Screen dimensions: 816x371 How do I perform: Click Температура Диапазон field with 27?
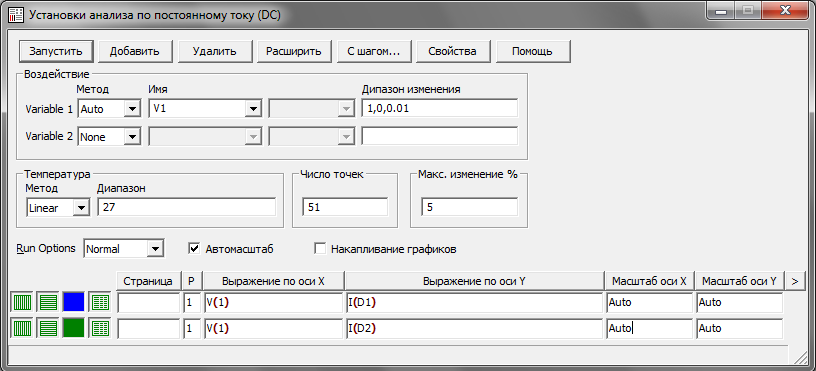click(x=186, y=207)
